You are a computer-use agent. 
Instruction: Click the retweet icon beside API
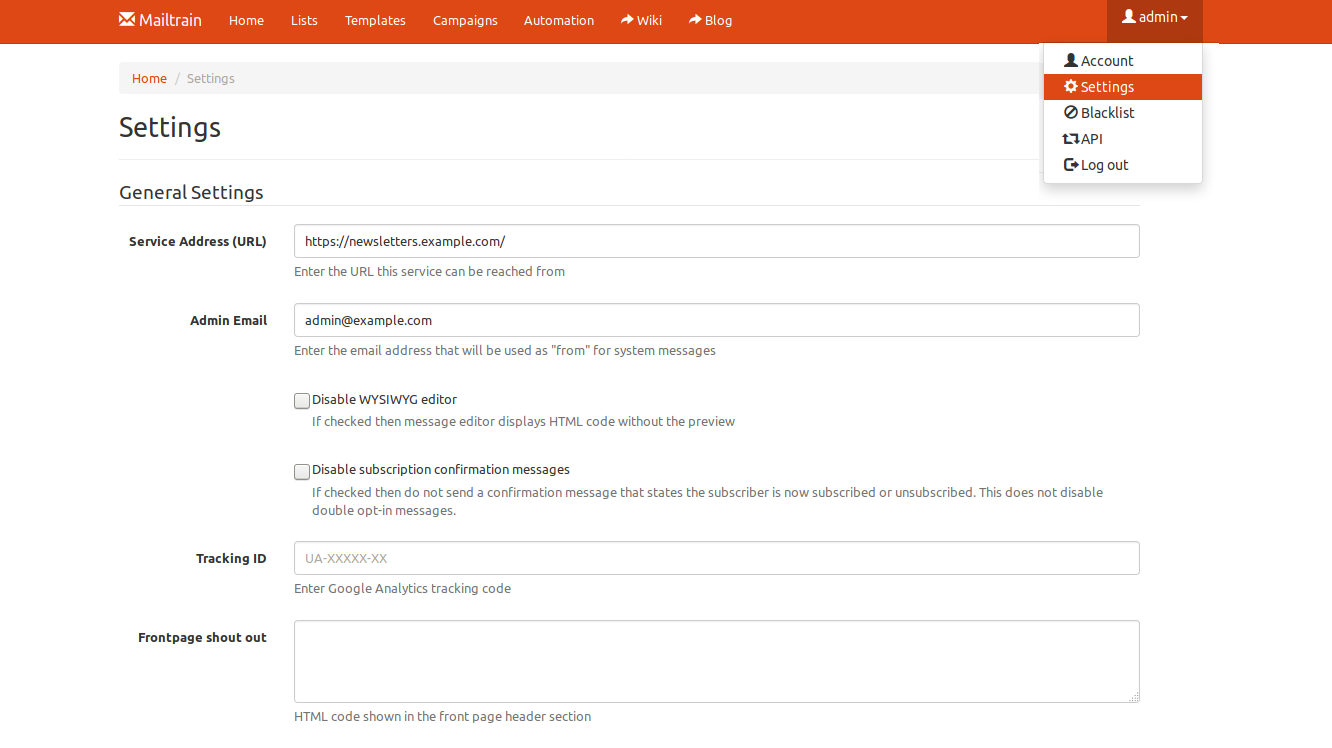1071,139
